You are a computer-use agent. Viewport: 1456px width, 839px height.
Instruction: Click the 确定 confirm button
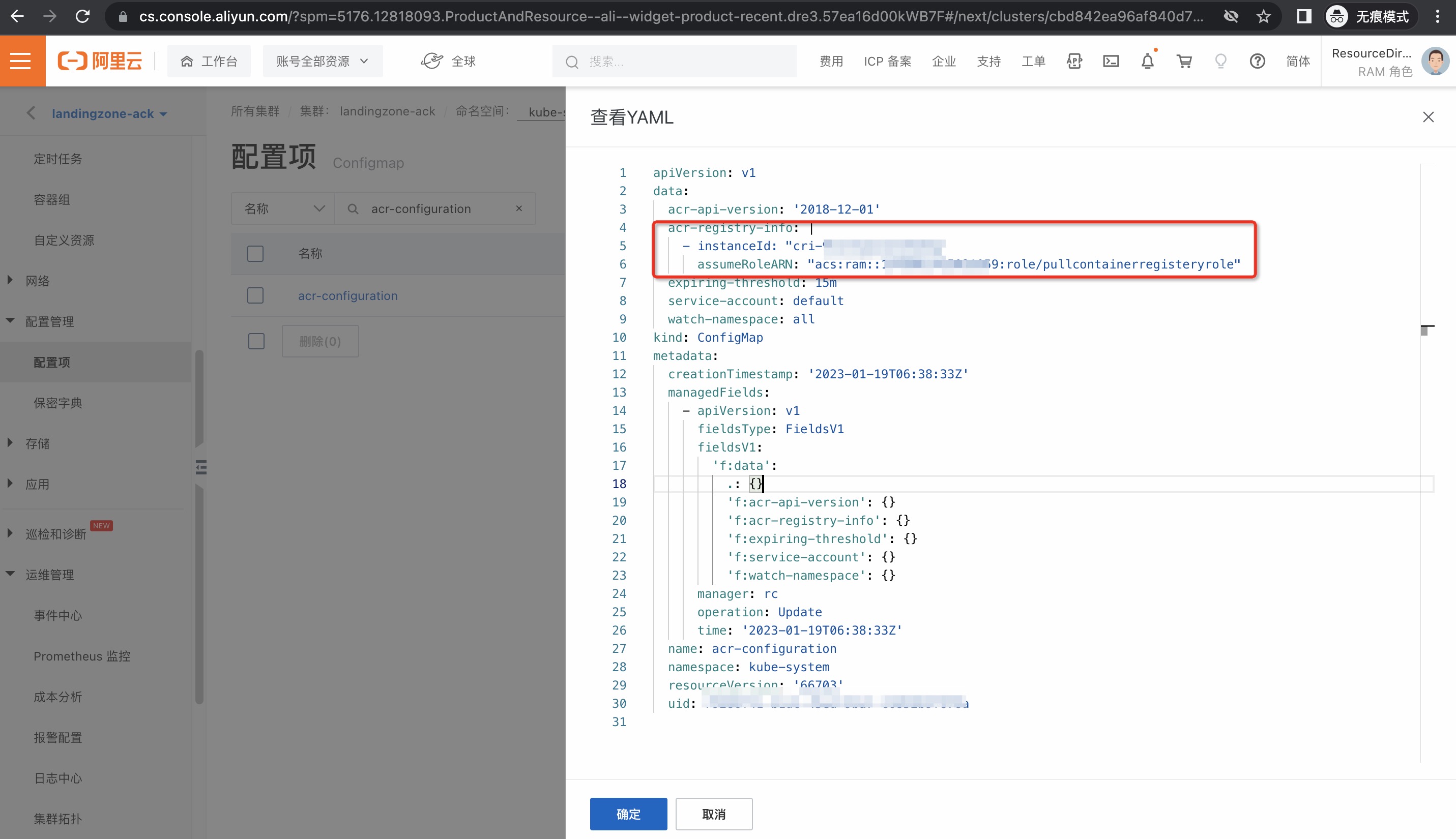[x=628, y=814]
